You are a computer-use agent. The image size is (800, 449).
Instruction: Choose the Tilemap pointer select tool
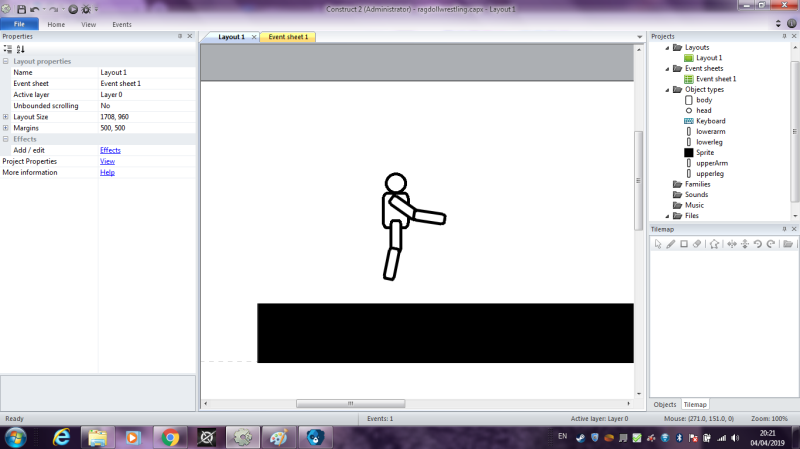pyautogui.click(x=658, y=244)
